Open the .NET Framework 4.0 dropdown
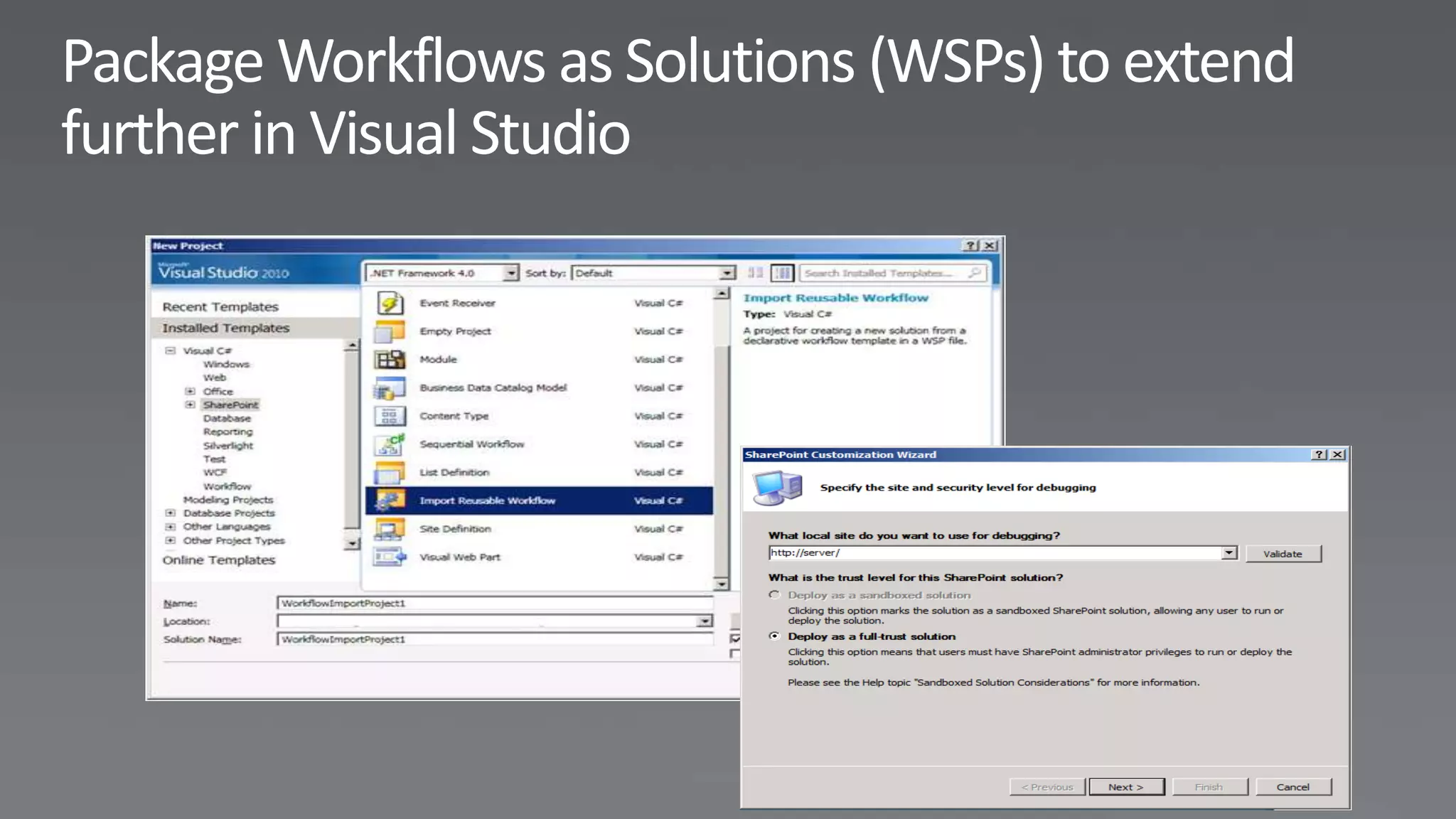 (x=510, y=273)
